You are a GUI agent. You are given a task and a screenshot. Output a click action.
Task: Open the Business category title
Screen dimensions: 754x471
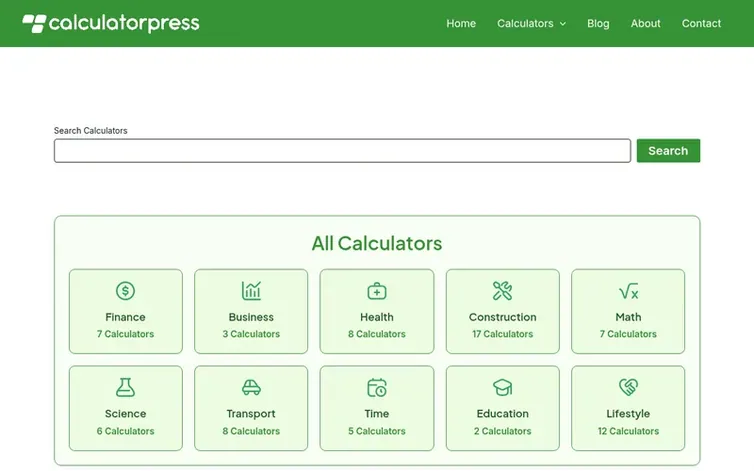[x=251, y=317]
